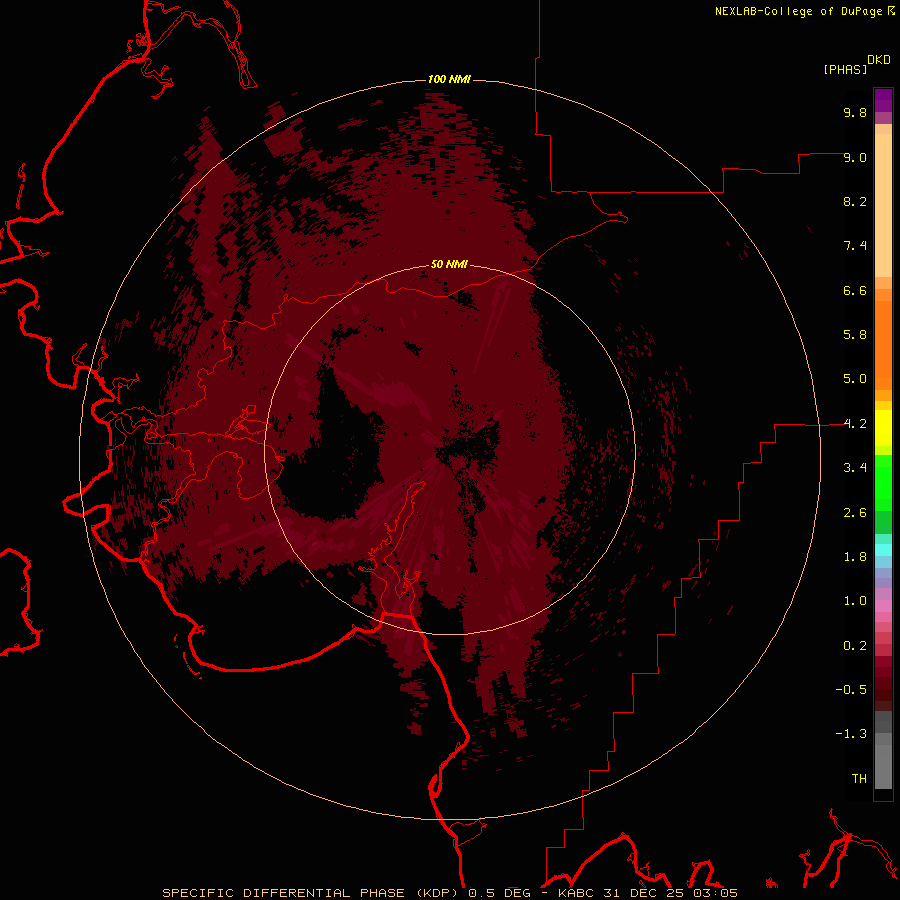This screenshot has height=900, width=900.
Task: Select the 9.8 value on the scale
Action: (x=855, y=112)
